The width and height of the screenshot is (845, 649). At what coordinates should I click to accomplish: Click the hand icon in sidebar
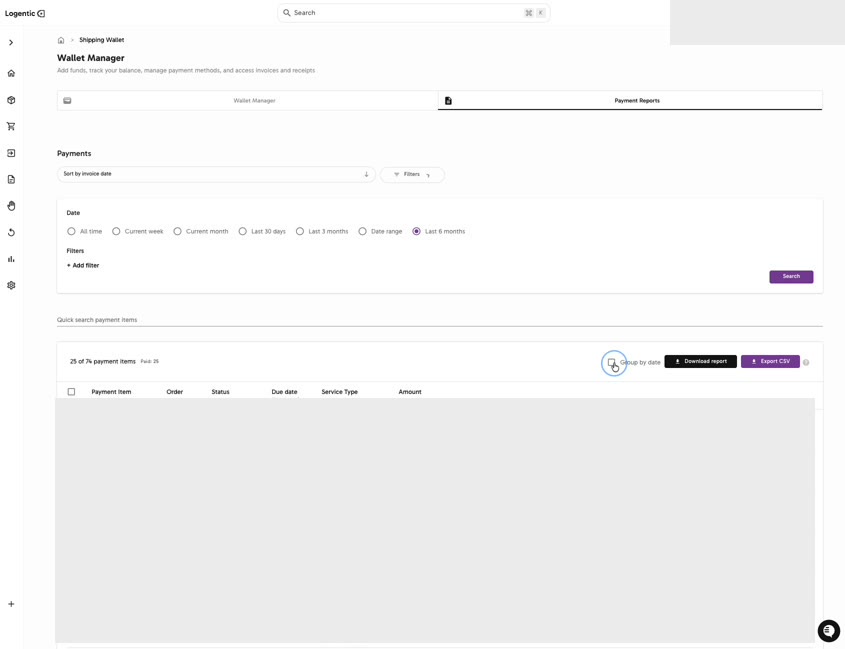(11, 206)
